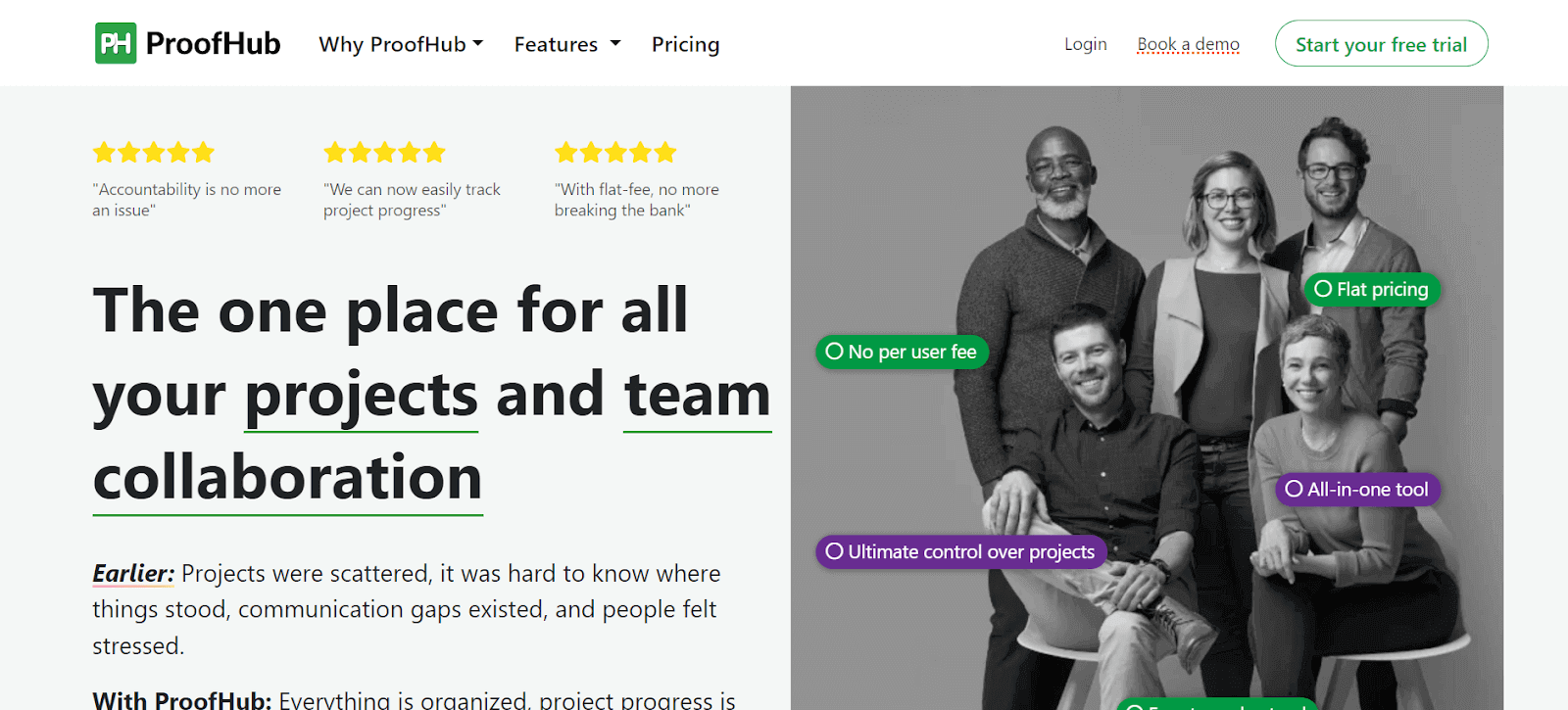Click the underlined word "team" in headline
The height and width of the screenshot is (710, 1568).
pos(698,395)
